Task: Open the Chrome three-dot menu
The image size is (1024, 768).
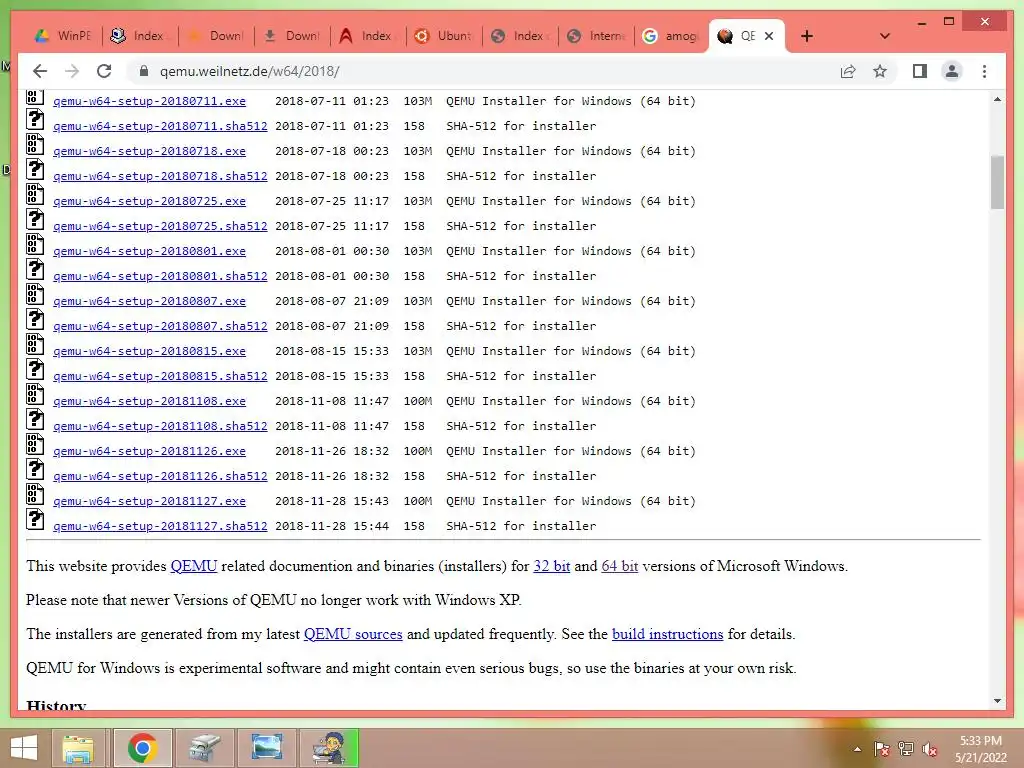Action: pos(984,71)
